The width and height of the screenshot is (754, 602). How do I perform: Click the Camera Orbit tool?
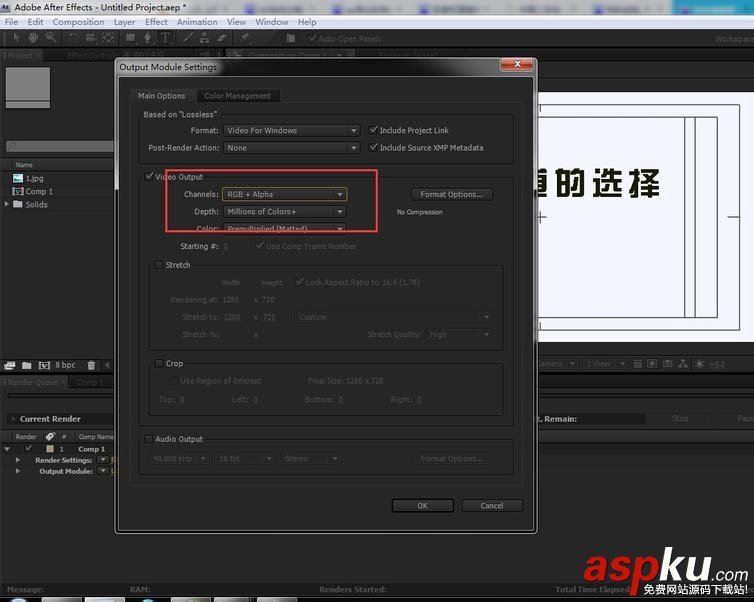(x=90, y=38)
